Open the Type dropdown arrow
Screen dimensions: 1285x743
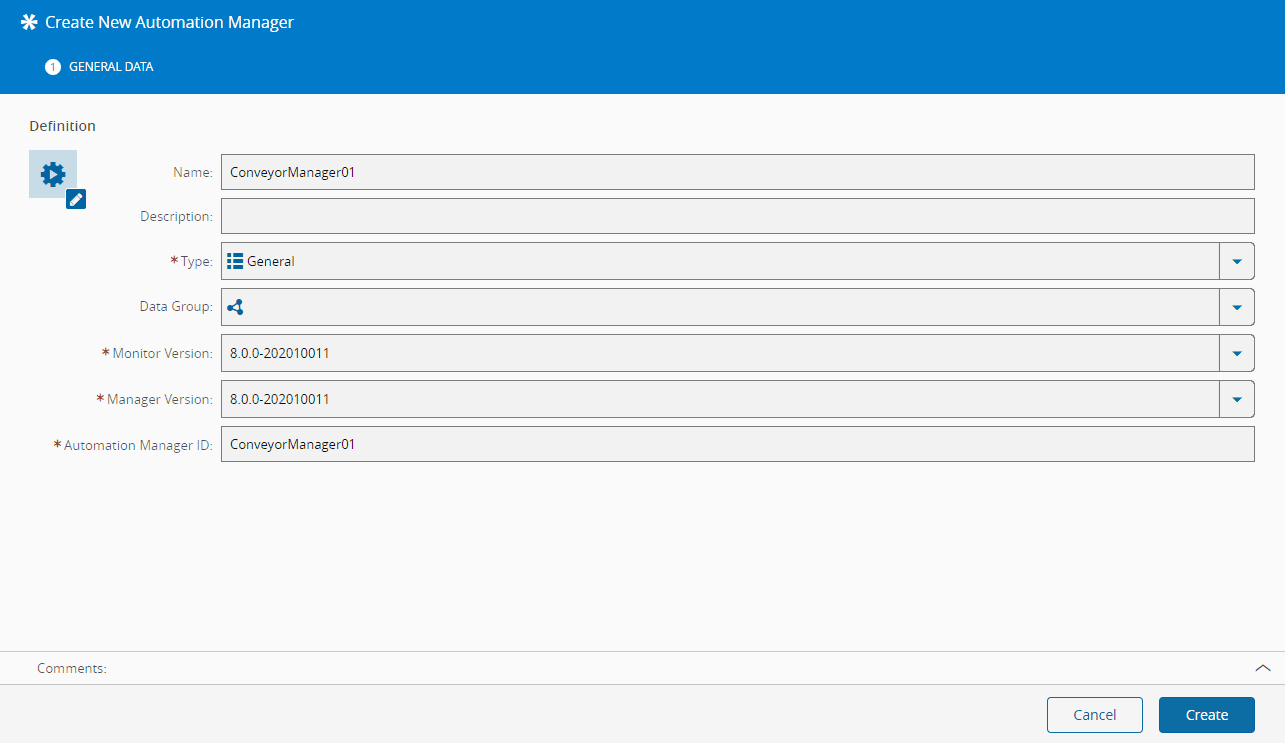(x=1237, y=261)
